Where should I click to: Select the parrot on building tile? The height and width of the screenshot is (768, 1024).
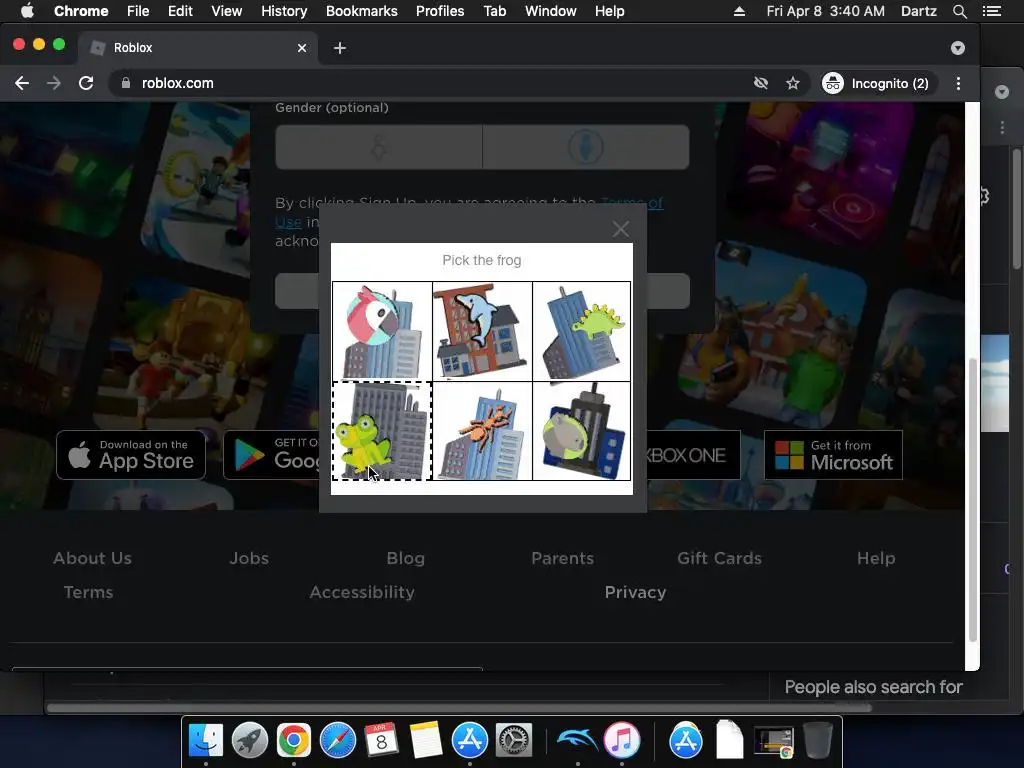pos(382,332)
